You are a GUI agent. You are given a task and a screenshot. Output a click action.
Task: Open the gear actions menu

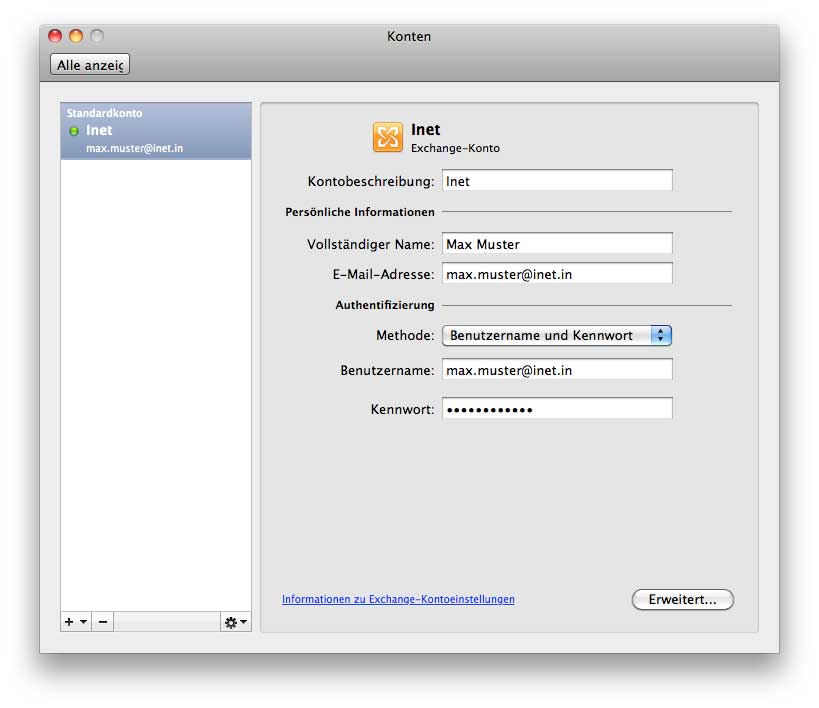tap(235, 622)
